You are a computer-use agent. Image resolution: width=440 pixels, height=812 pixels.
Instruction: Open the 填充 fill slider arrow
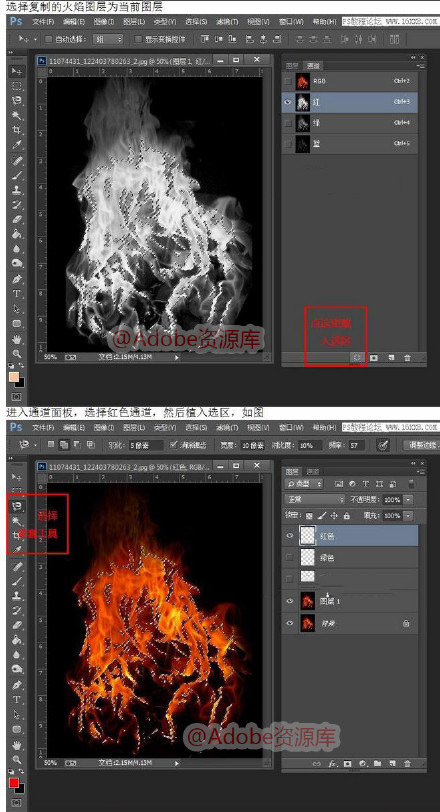[409, 516]
